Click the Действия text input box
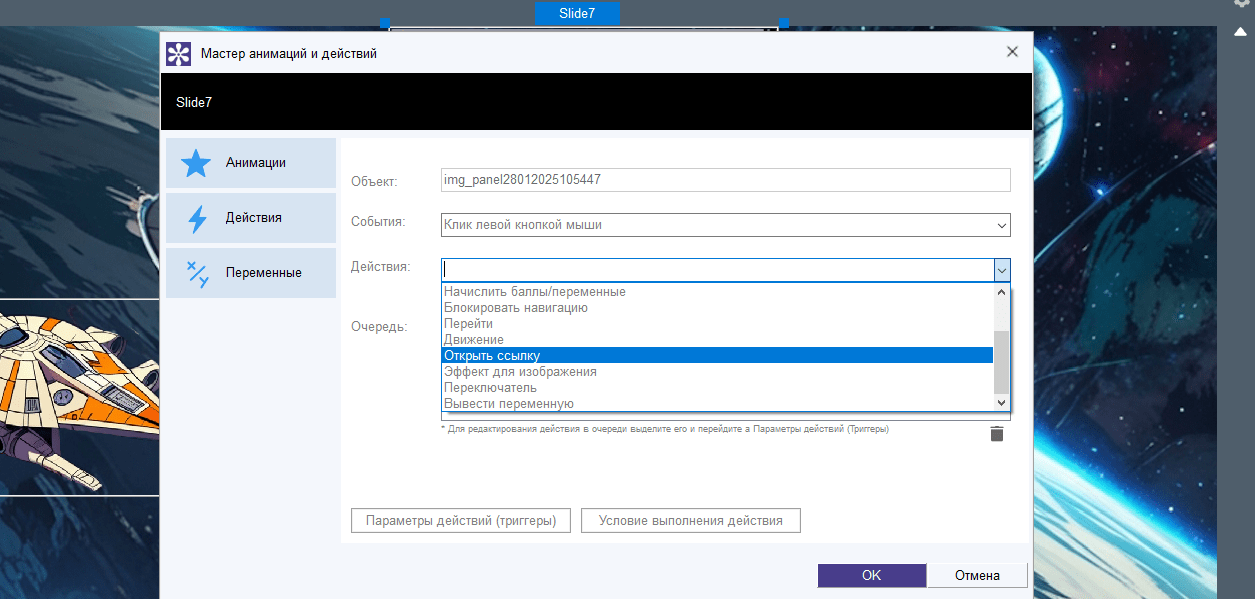The height and width of the screenshot is (599, 1255). 717,270
